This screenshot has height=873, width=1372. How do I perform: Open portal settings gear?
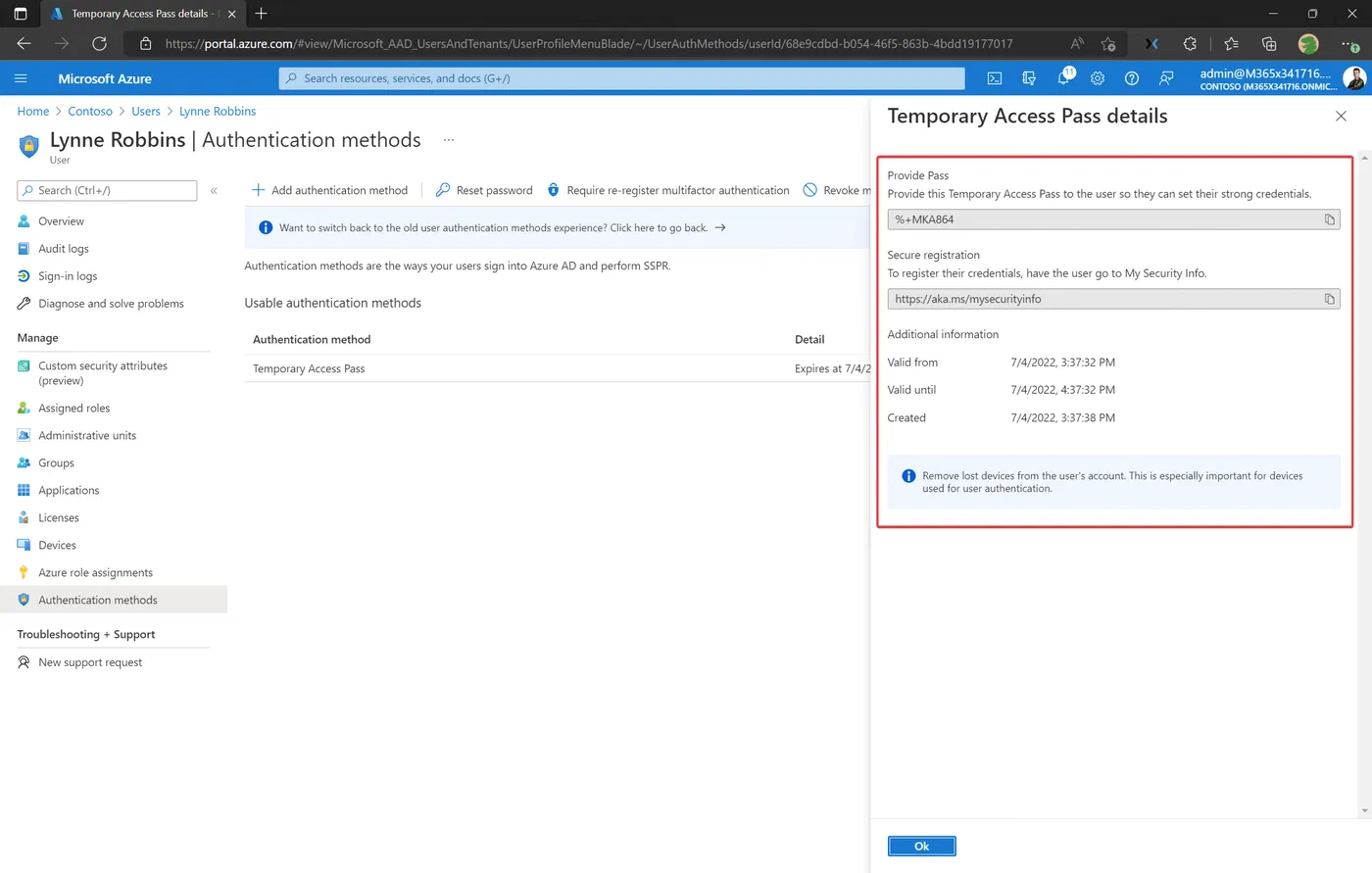[1098, 78]
